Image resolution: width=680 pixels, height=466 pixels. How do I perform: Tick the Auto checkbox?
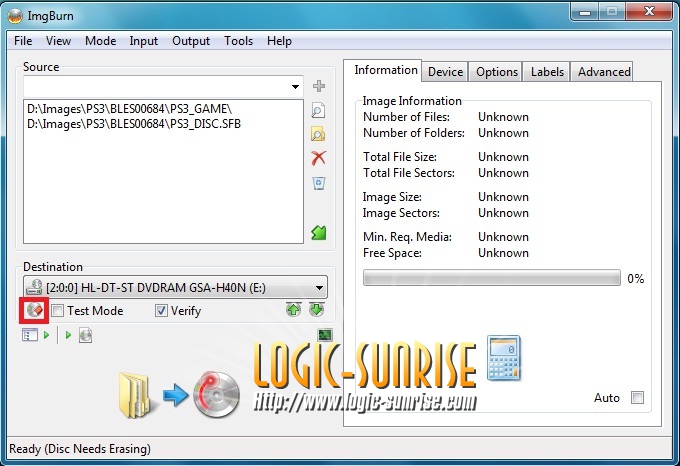tap(637, 398)
